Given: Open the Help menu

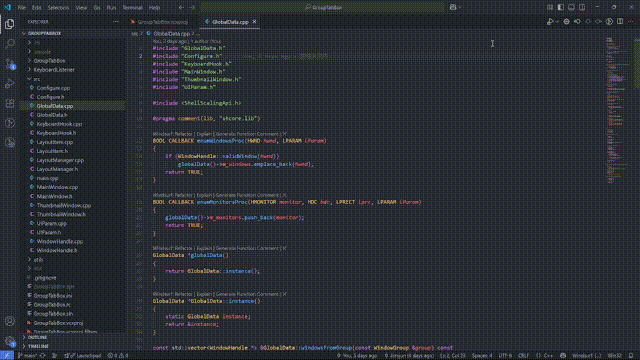Looking at the screenshot, I should [154, 7].
